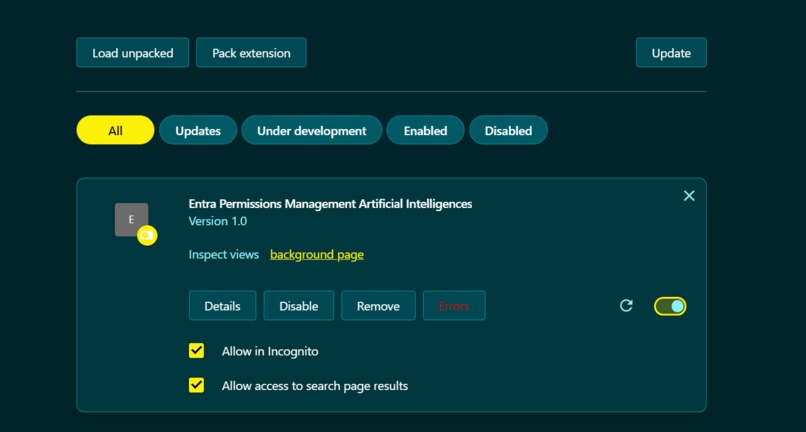806x432 pixels.
Task: Close the extension card with X
Action: tap(689, 195)
